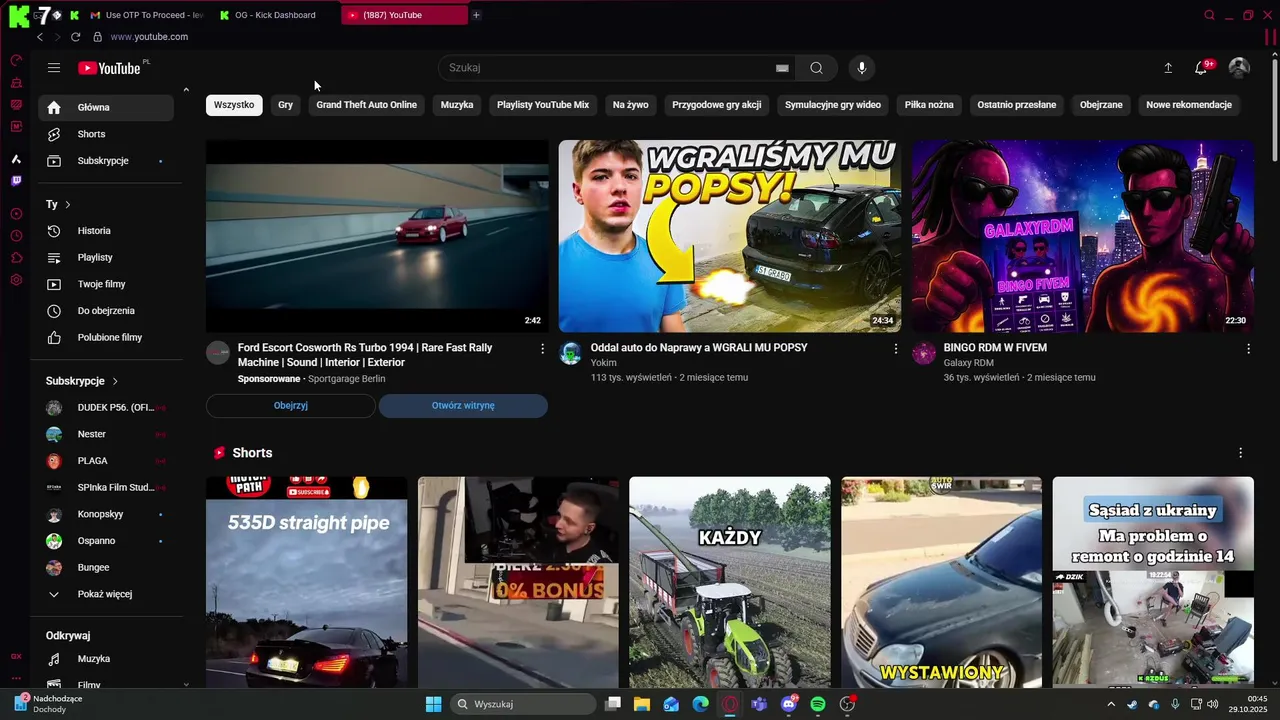Open YouTube notifications bell
The image size is (1280, 720).
1202,68
